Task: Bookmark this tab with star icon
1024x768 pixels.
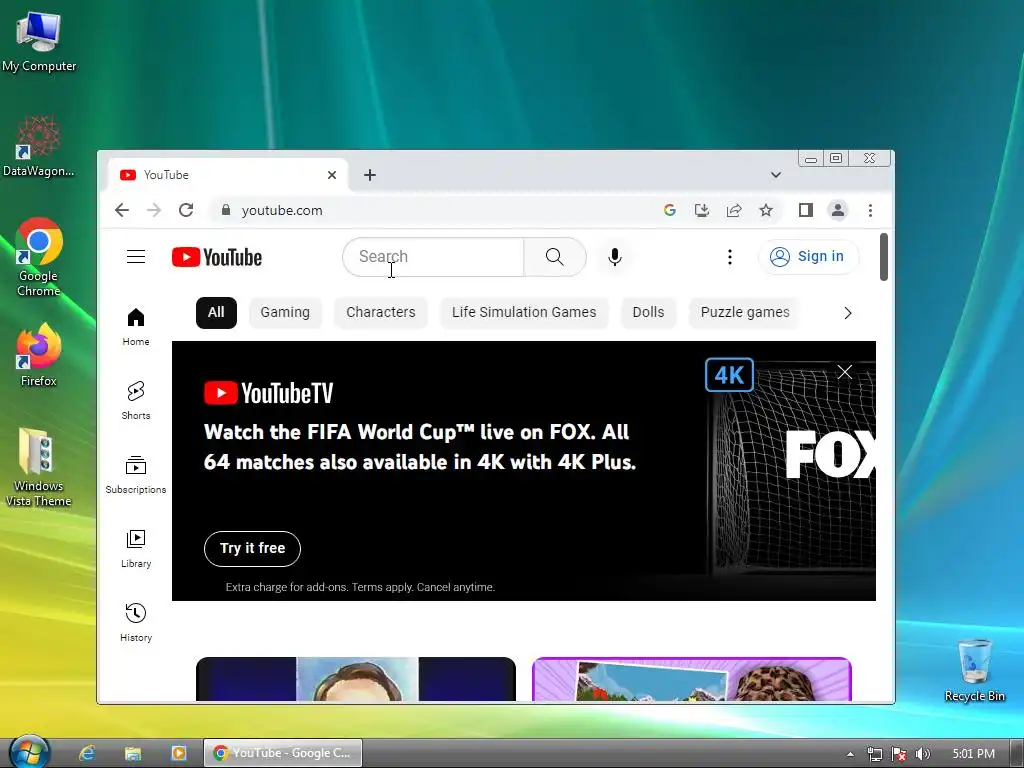Action: 766,210
